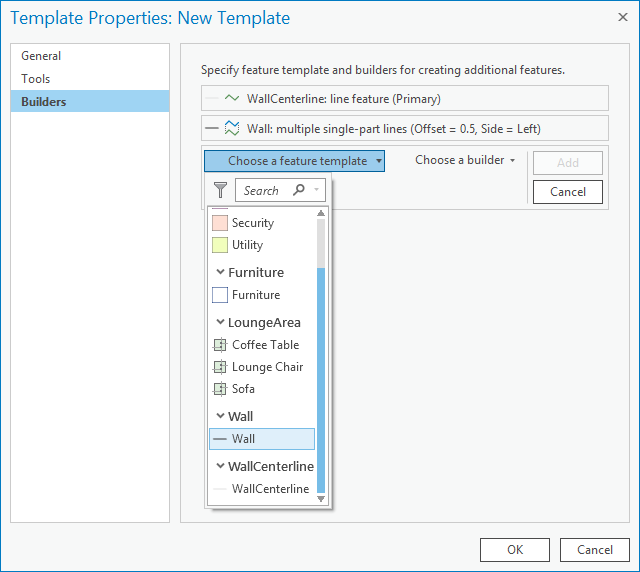This screenshot has height=572, width=640.
Task: Click Cancel next to the Add button
Action: [567, 191]
